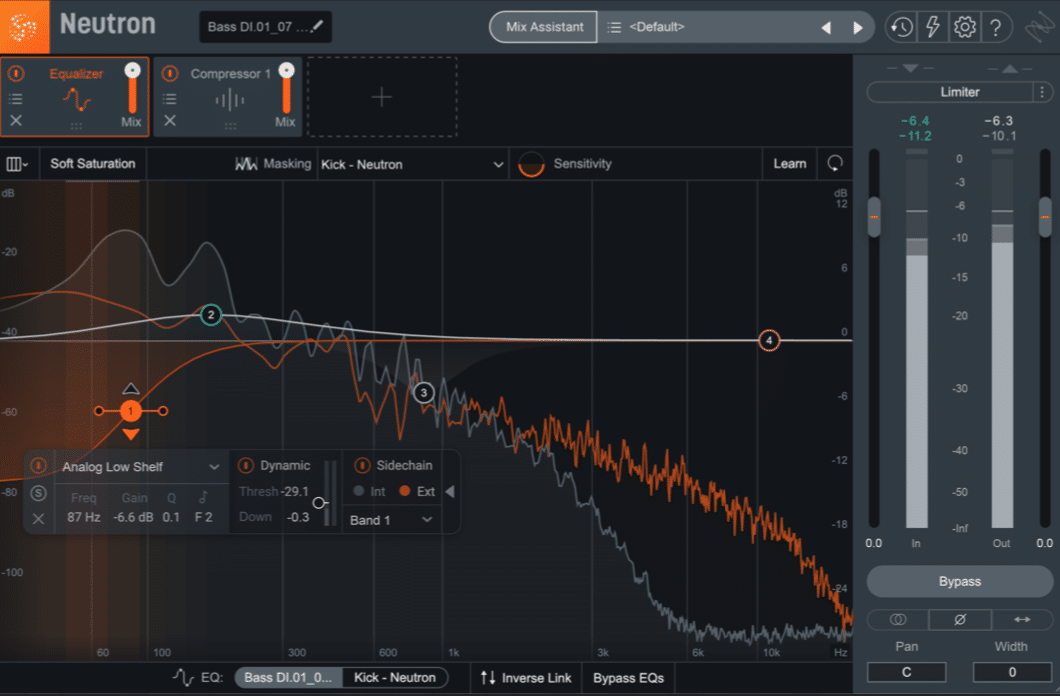Click the Neutron logo icon

24,26
